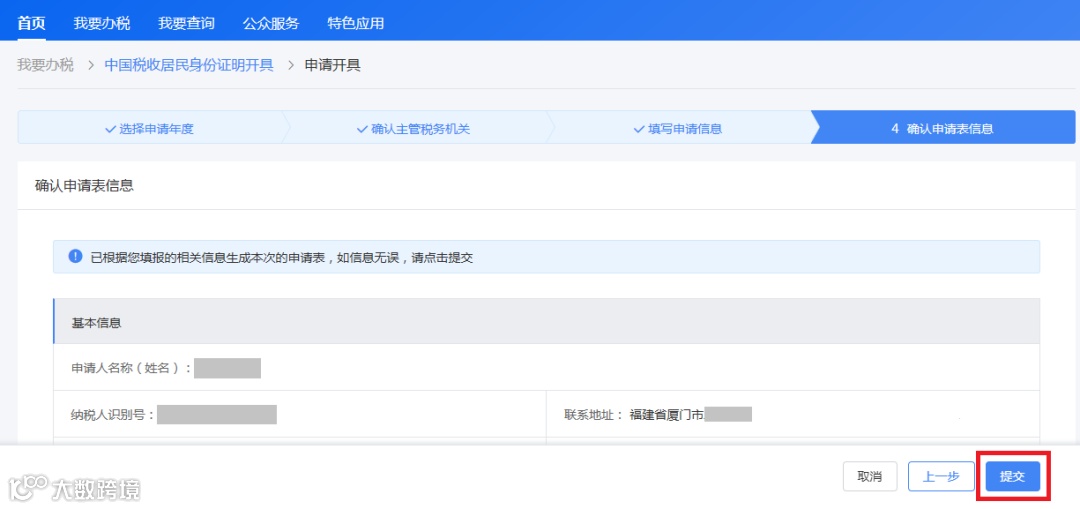
Task: Go to step 选择申请年度
Action: coord(149,128)
